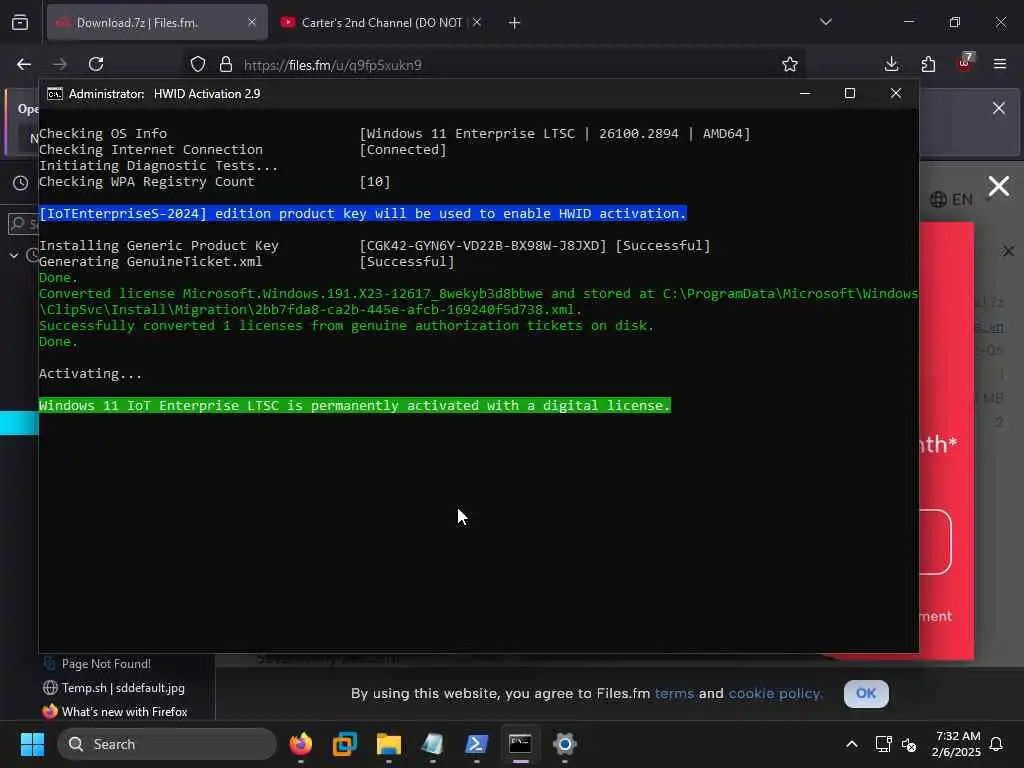
Task: Click the URL address bar
Action: (x=493, y=65)
